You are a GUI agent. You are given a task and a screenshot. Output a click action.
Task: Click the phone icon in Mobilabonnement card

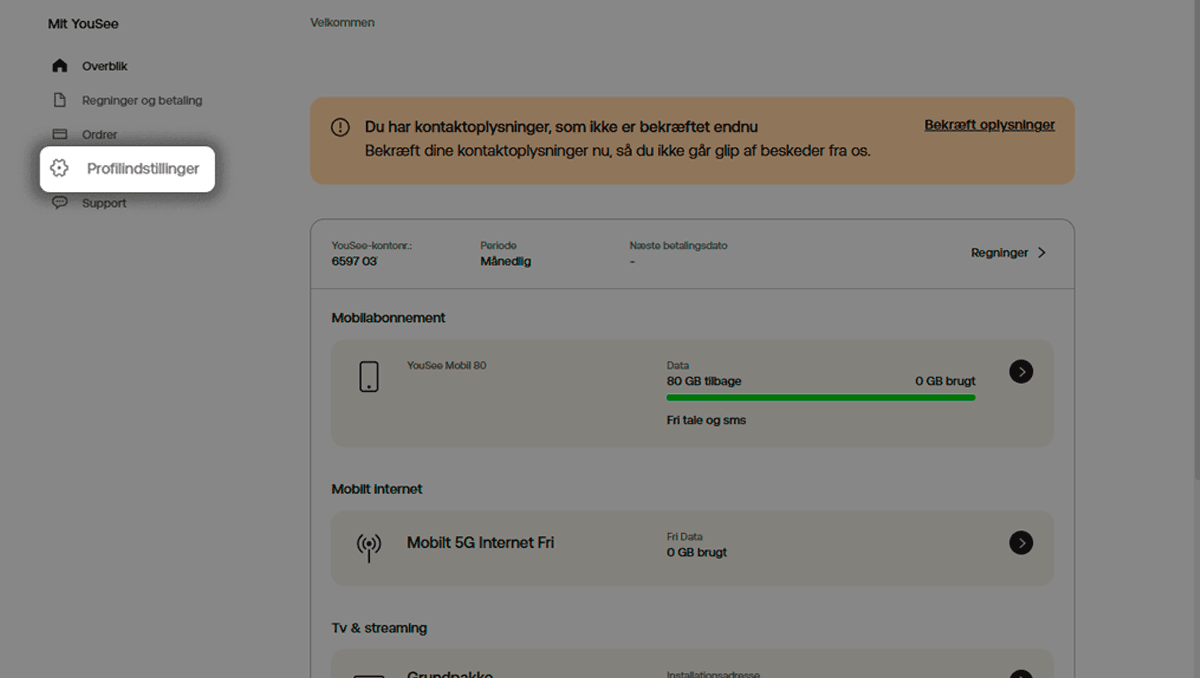tap(369, 377)
